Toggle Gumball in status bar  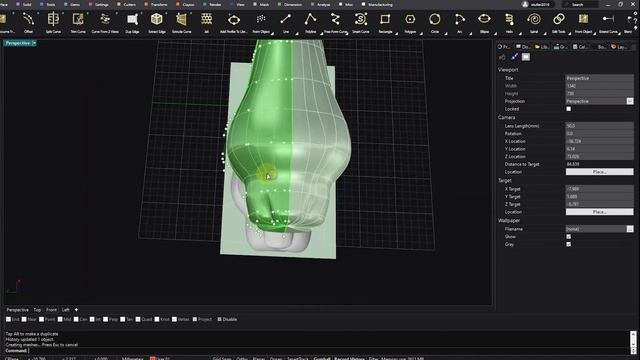click(x=322, y=358)
